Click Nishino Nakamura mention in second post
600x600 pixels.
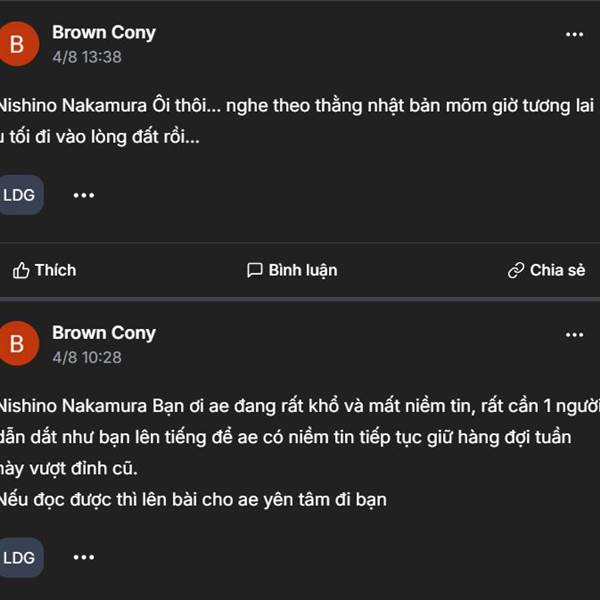coord(73,406)
